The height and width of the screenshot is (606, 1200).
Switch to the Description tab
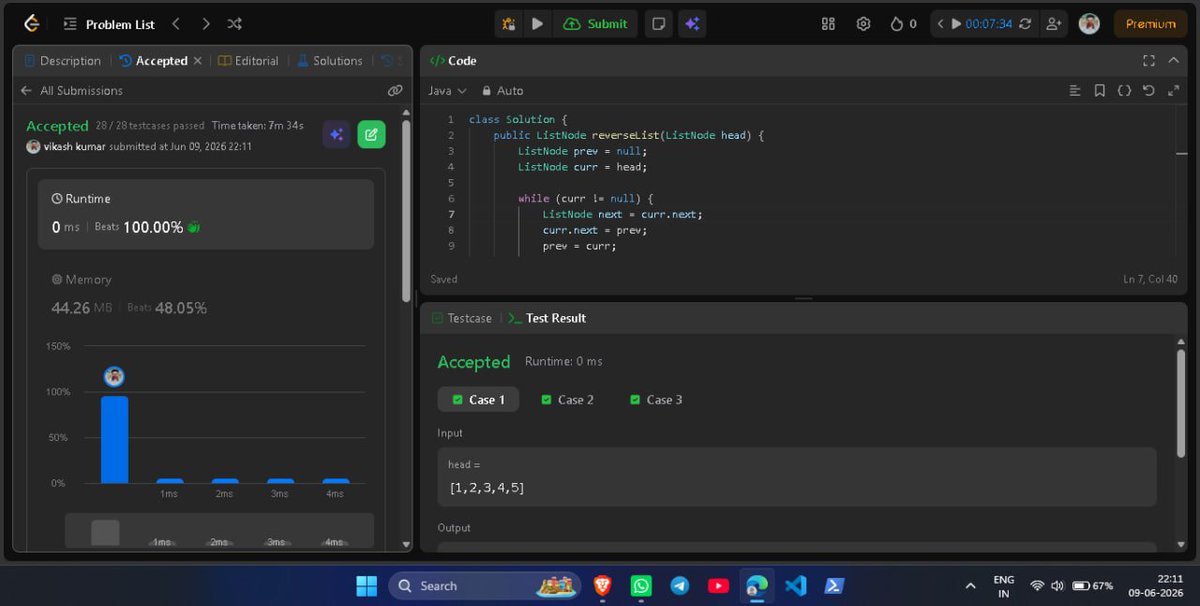(x=62, y=61)
